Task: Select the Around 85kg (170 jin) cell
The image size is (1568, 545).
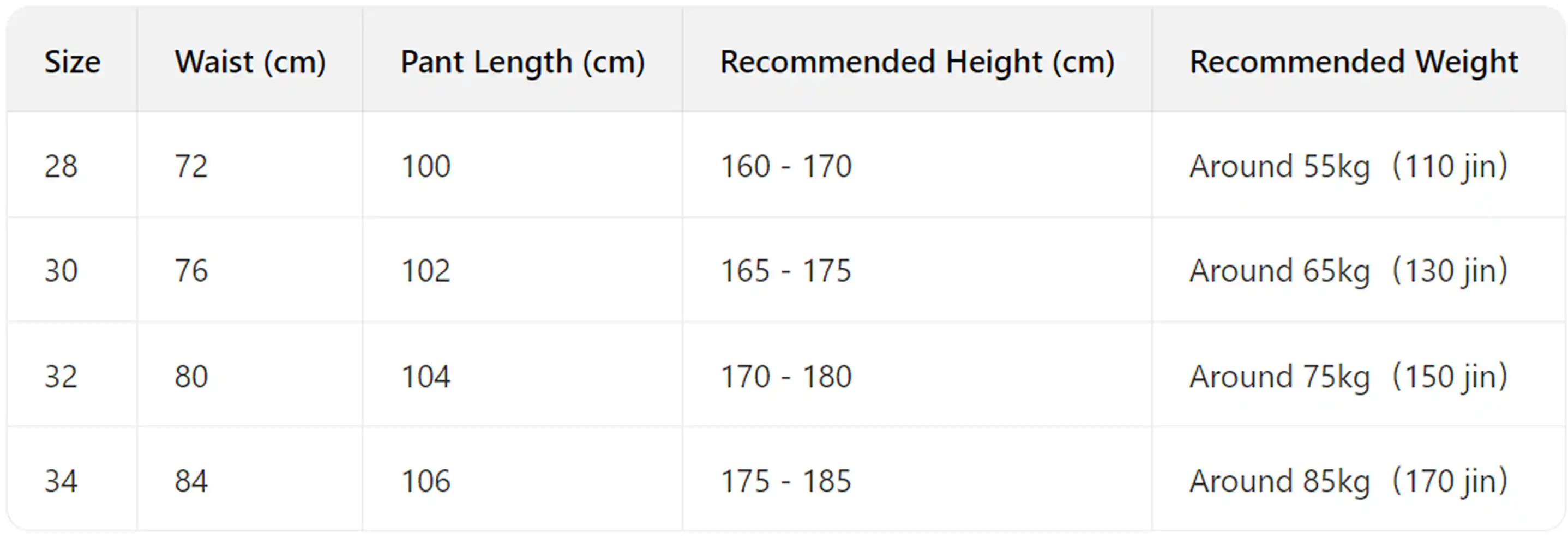Action: pos(1348,481)
